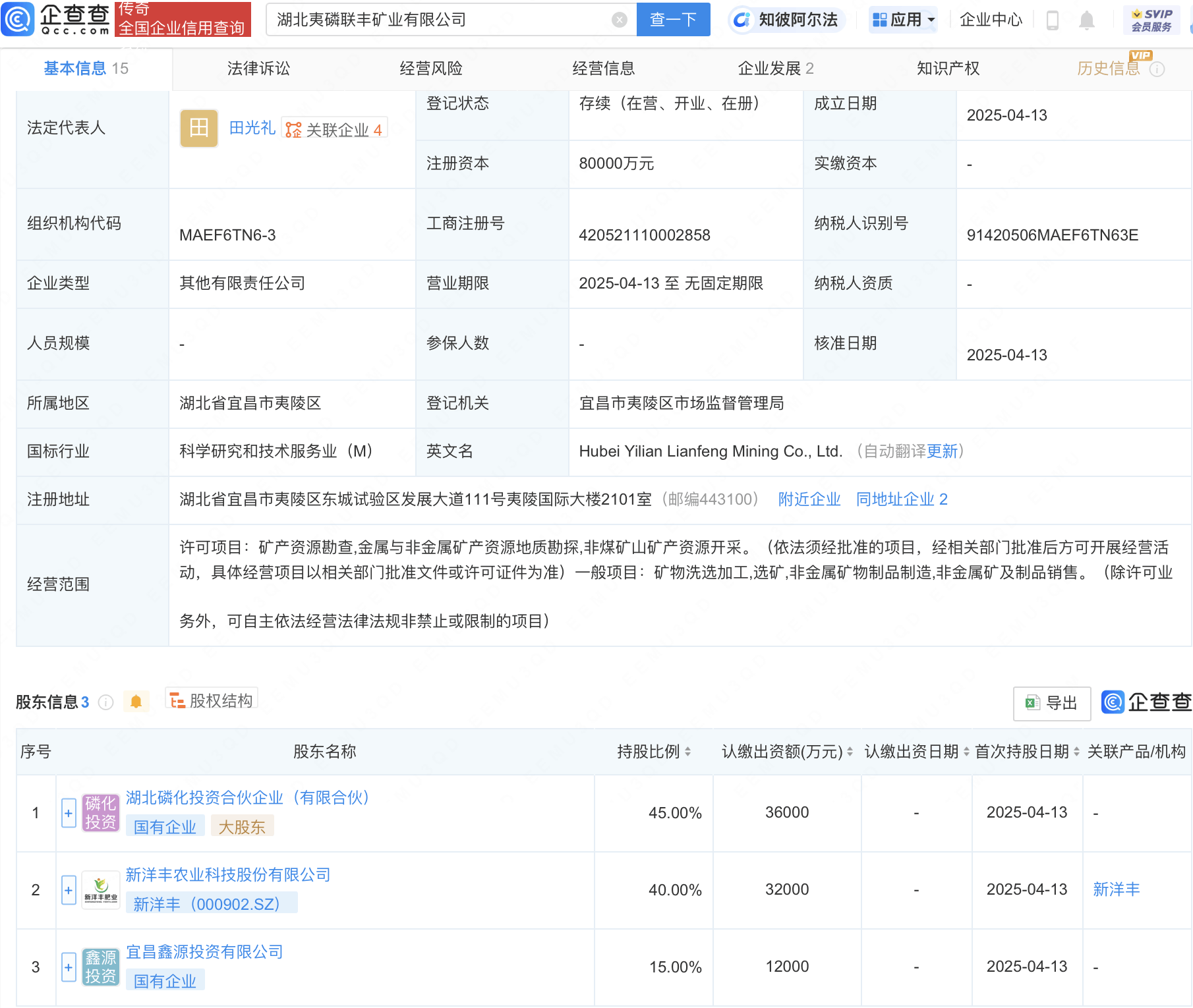1193x1008 pixels.
Task: Click the 查一下 search button
Action: pos(673,20)
